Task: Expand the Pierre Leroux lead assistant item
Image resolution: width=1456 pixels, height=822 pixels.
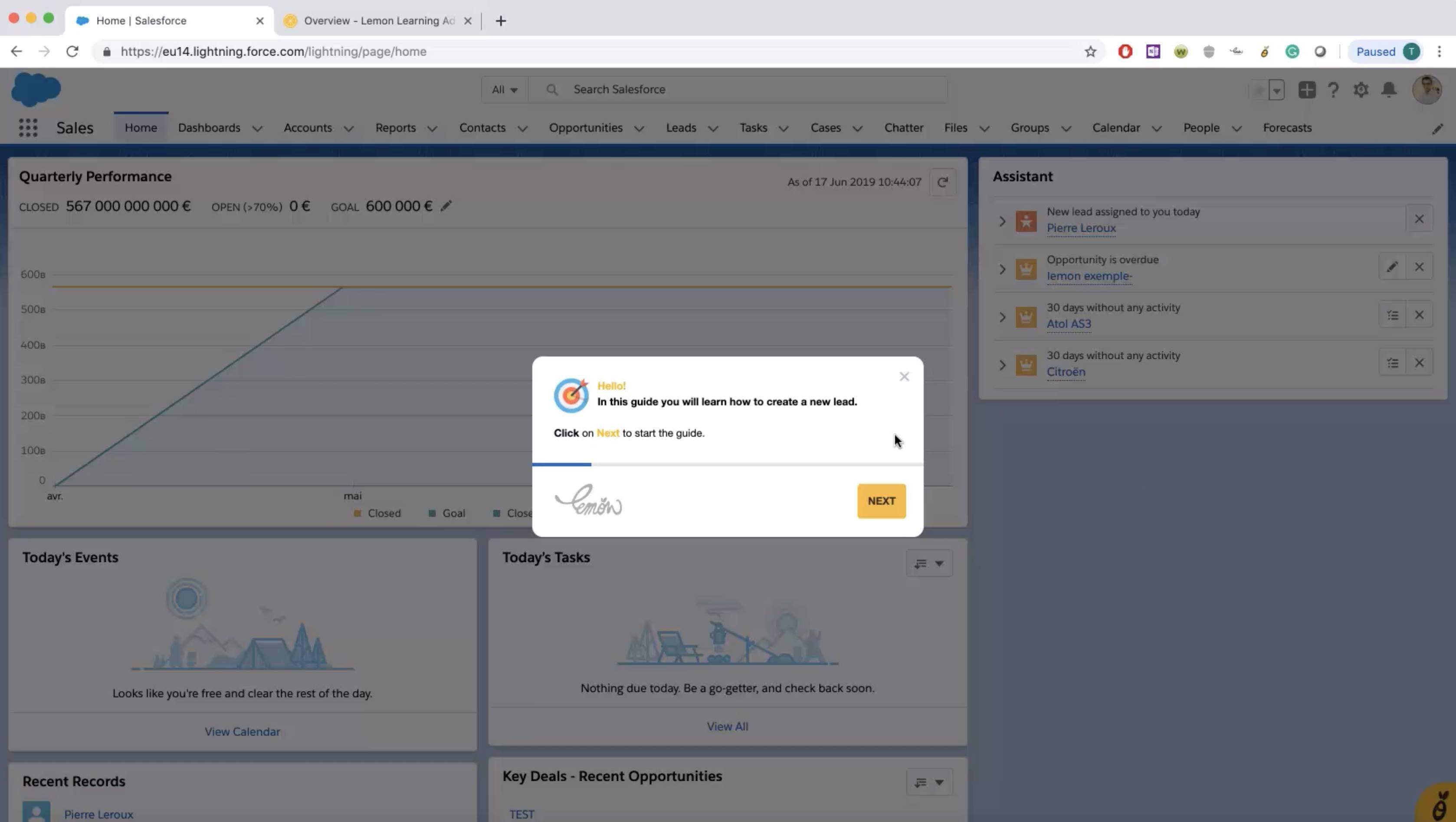Action: pos(1001,220)
